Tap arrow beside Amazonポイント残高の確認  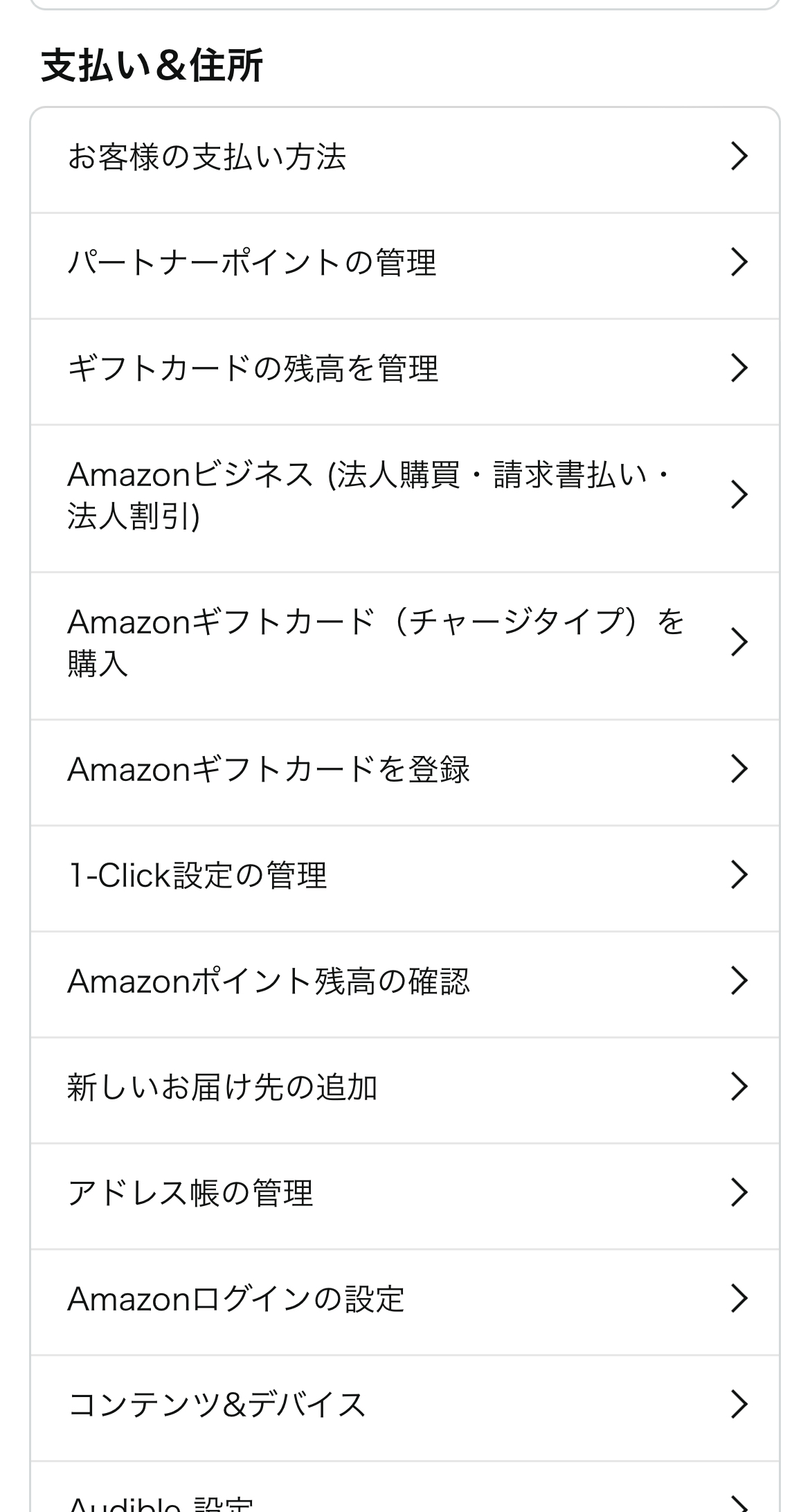(739, 981)
